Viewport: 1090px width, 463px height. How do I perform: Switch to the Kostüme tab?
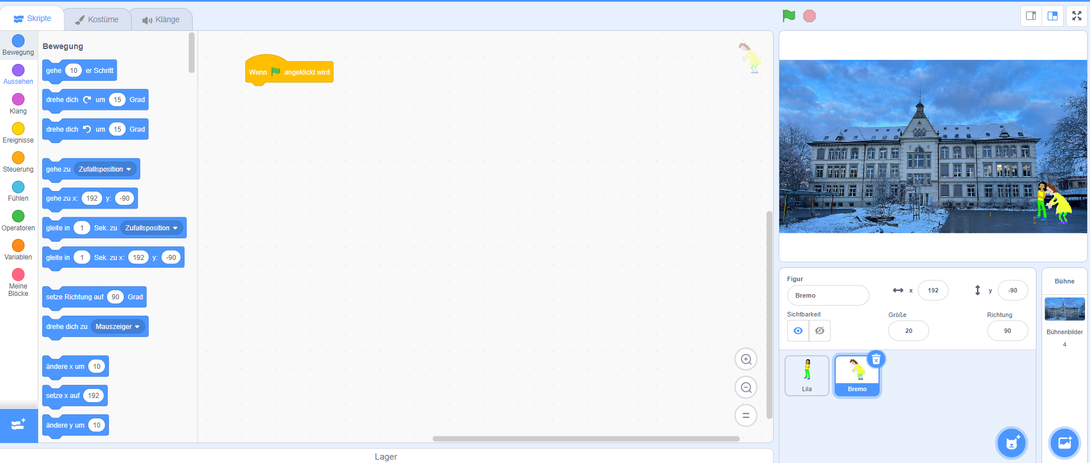point(97,19)
